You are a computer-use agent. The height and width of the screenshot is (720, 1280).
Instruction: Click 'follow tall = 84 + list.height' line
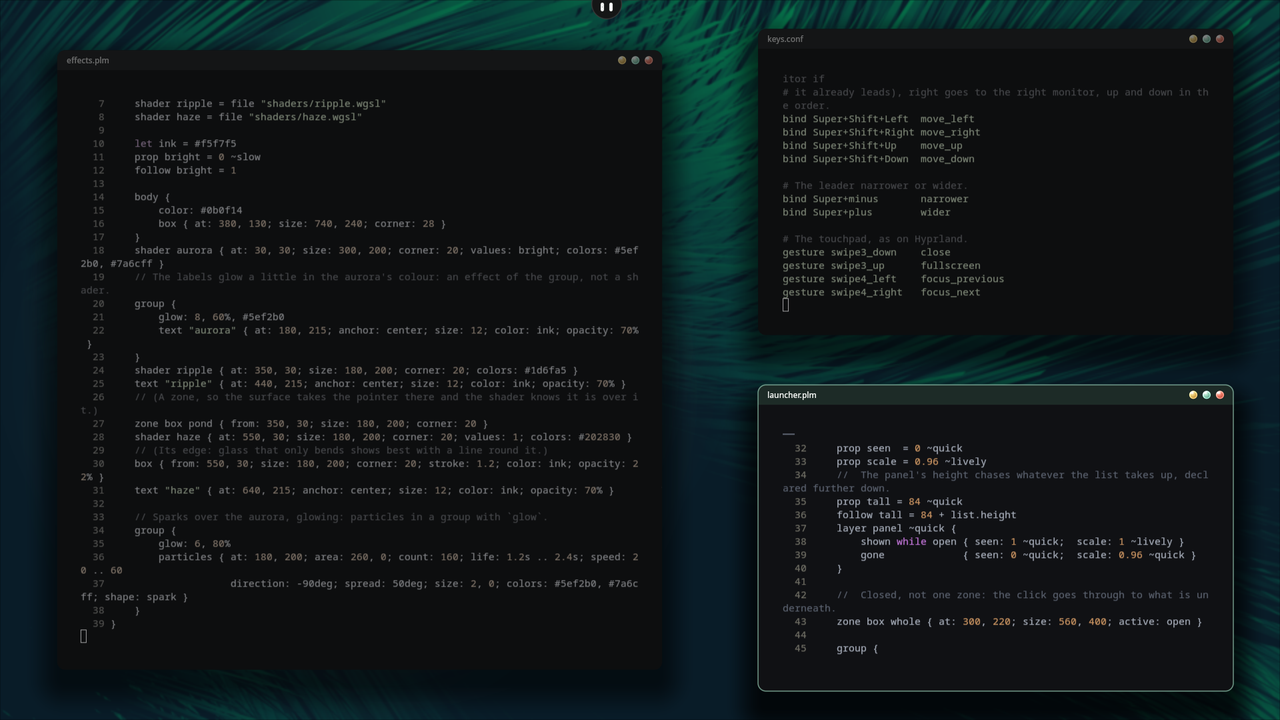(927, 515)
